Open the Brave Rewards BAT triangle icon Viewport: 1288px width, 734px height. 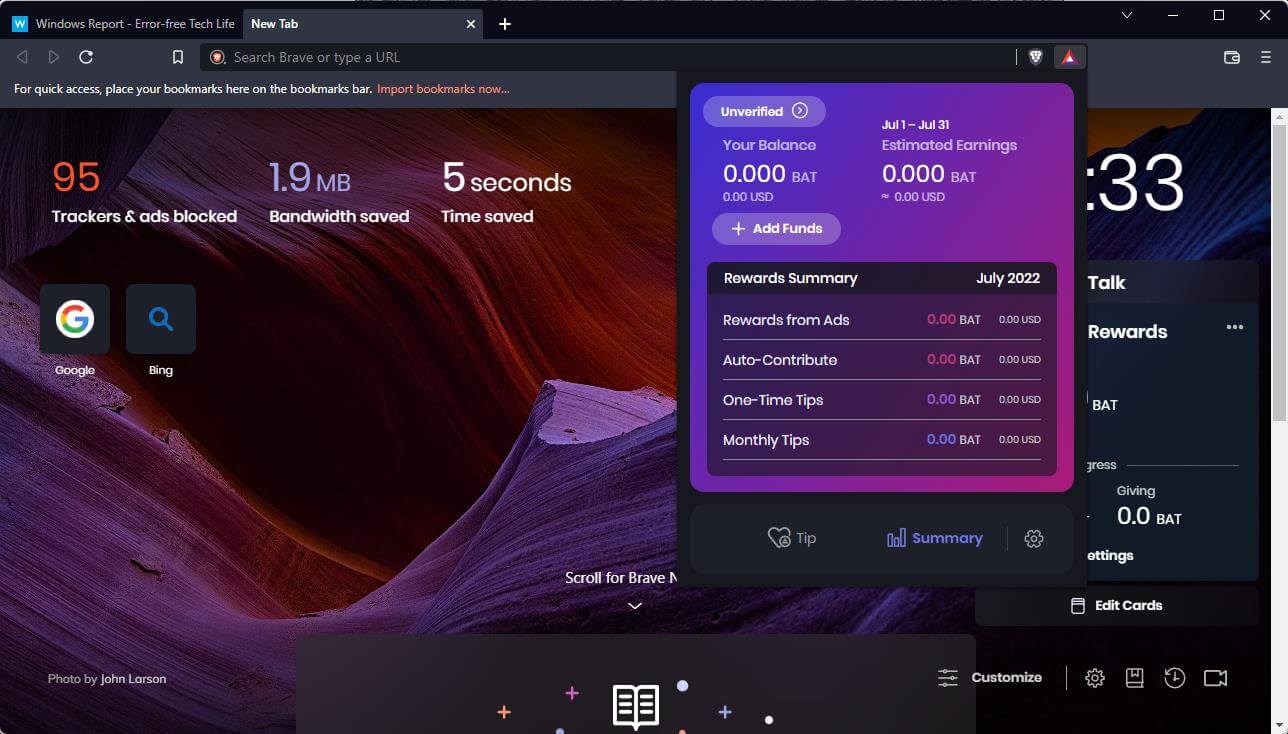[x=1069, y=57]
